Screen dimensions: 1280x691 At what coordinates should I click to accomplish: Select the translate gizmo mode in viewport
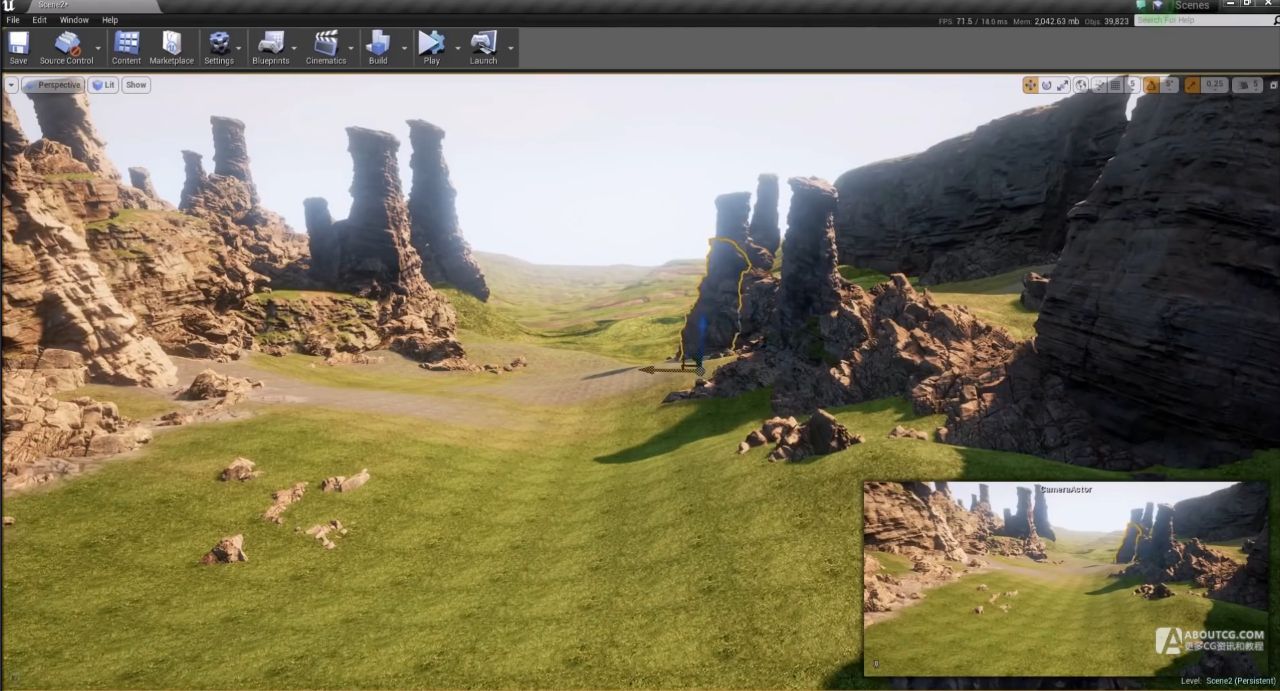pyautogui.click(x=1030, y=85)
